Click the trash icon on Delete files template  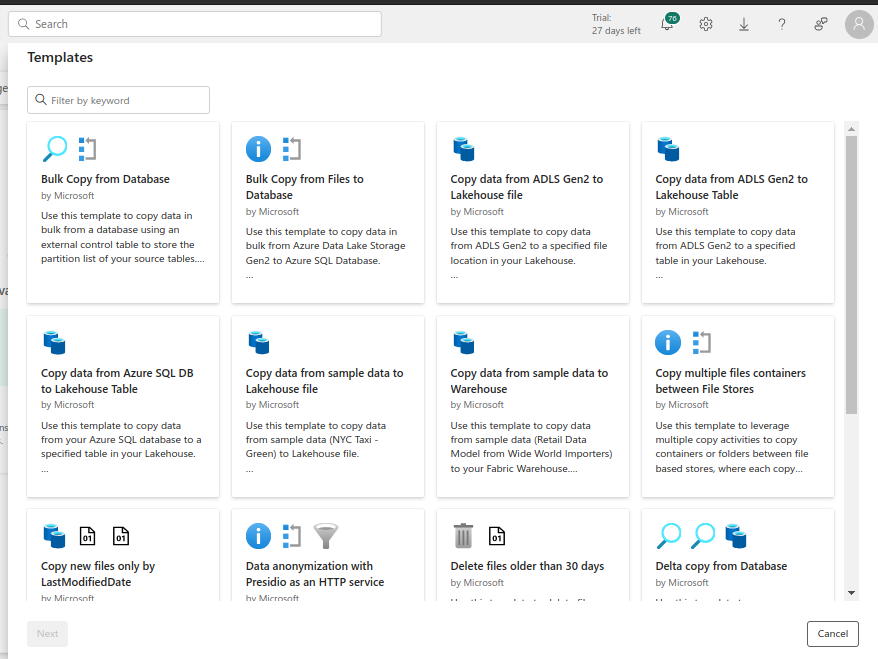click(x=463, y=536)
